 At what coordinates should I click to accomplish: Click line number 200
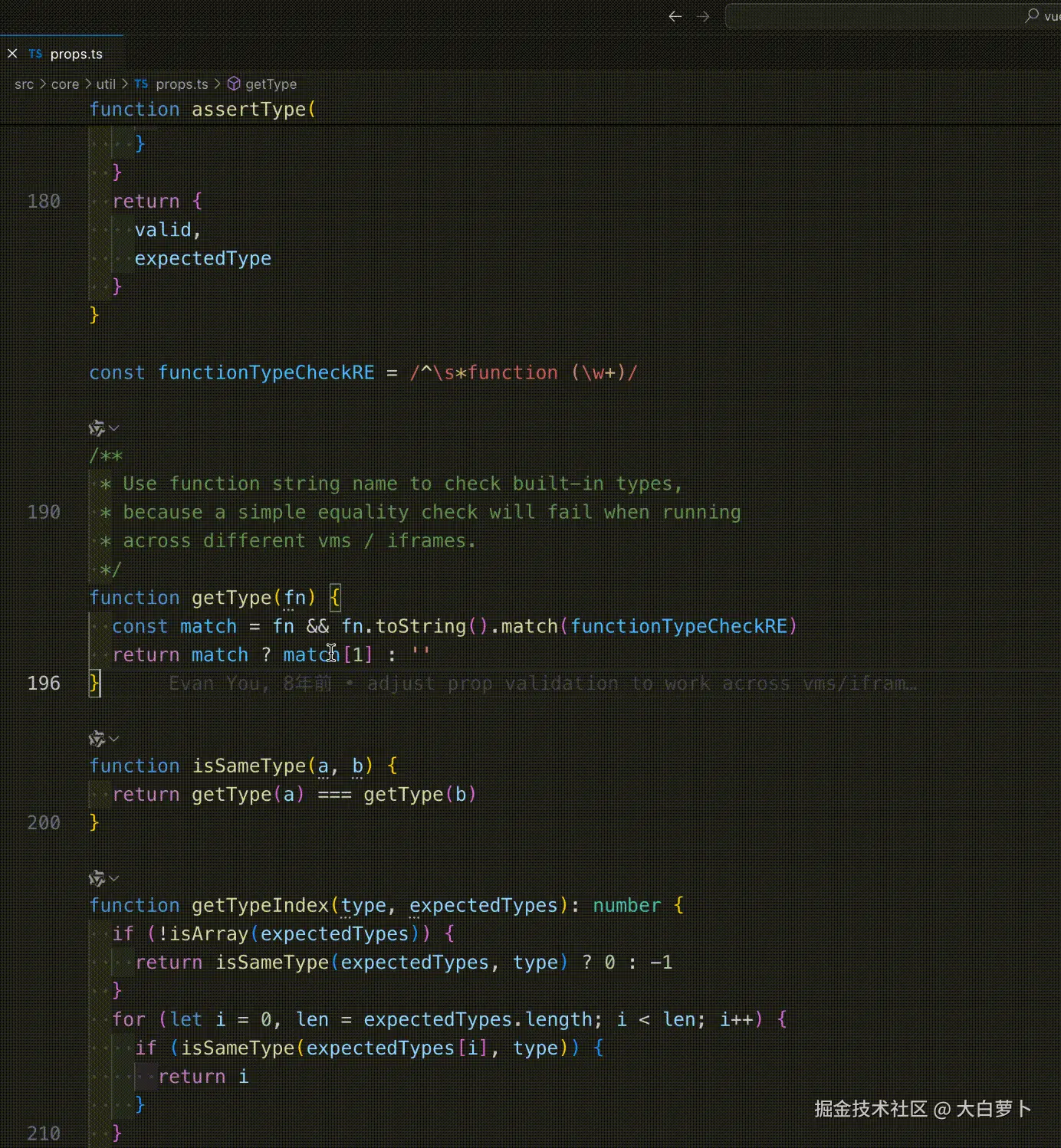(44, 823)
